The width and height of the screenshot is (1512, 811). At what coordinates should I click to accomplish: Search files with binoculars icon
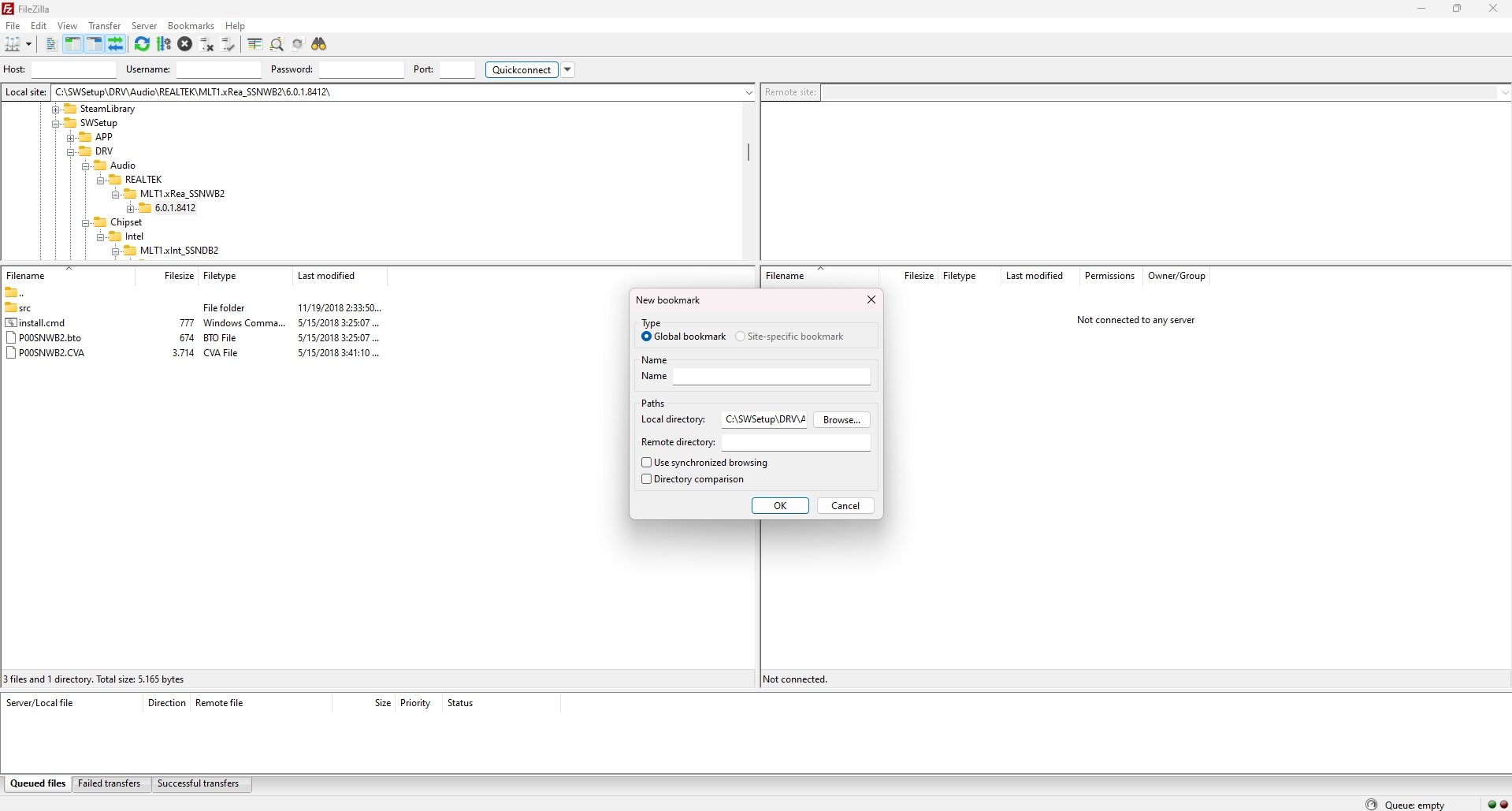pyautogui.click(x=319, y=44)
